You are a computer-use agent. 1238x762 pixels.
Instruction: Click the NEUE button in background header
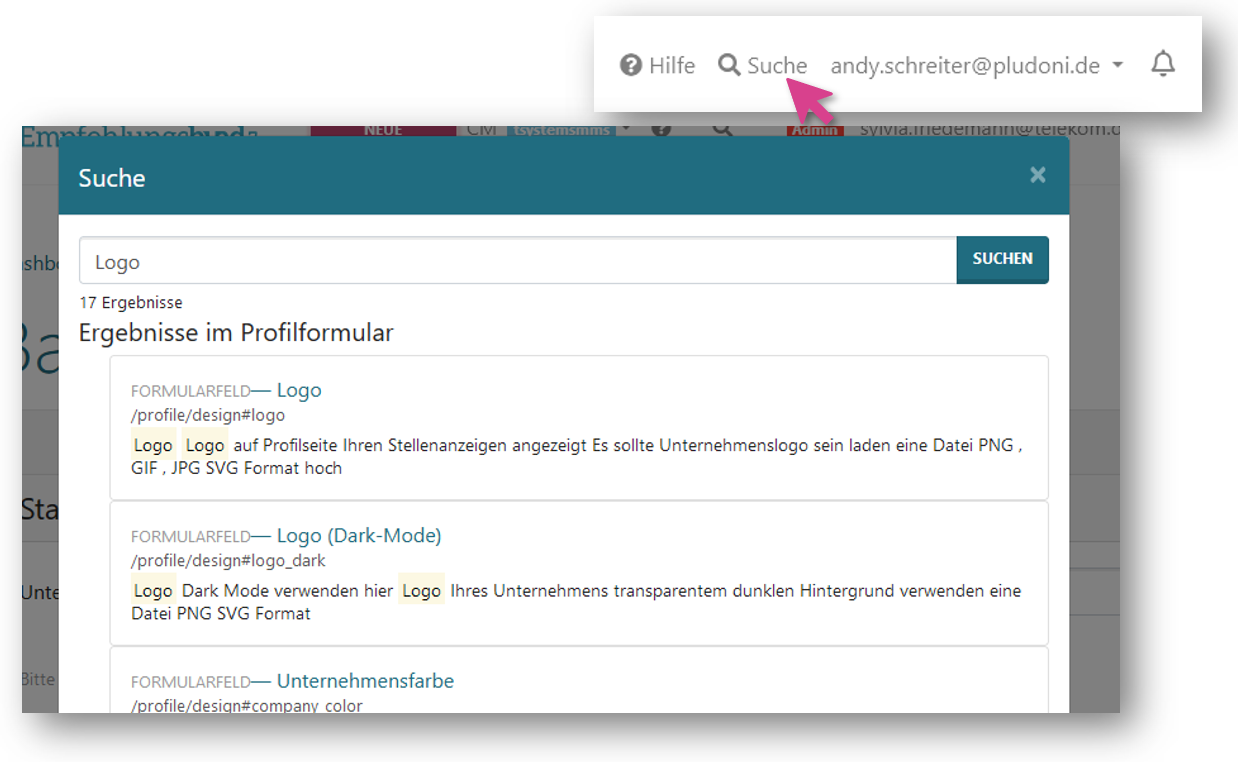383,130
